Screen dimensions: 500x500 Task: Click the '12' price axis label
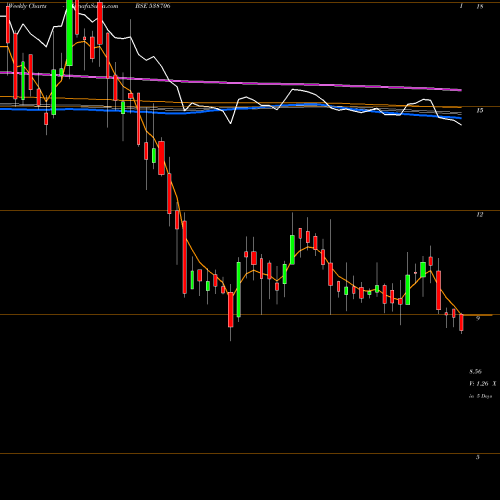coord(480,215)
